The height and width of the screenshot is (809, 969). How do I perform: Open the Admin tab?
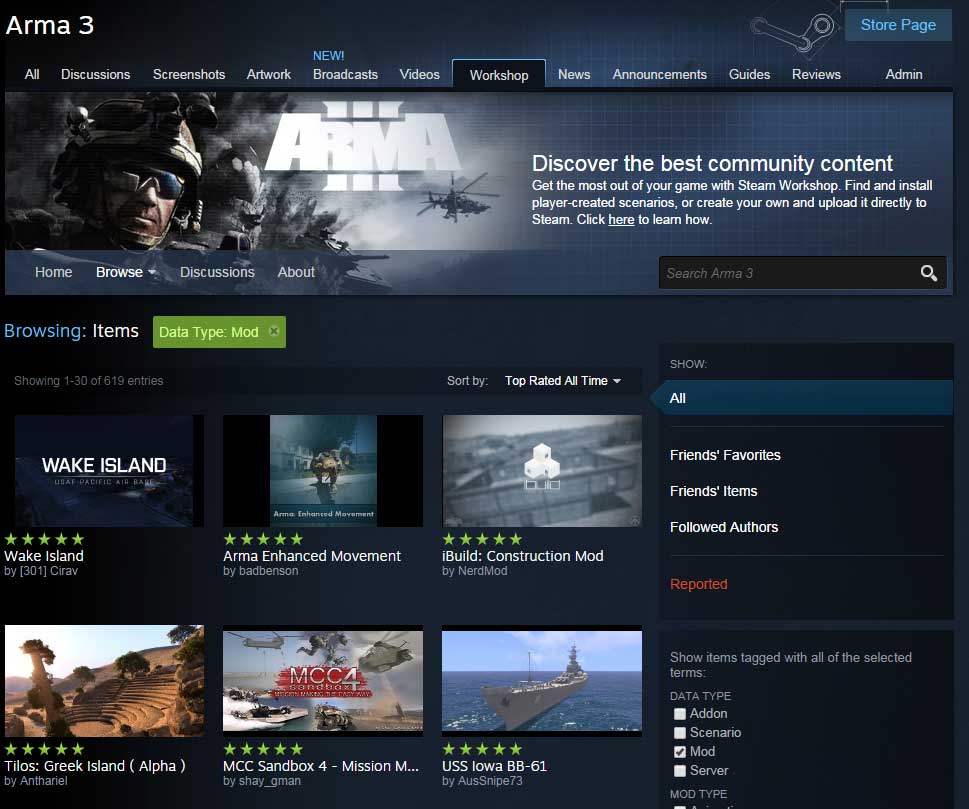[x=903, y=74]
